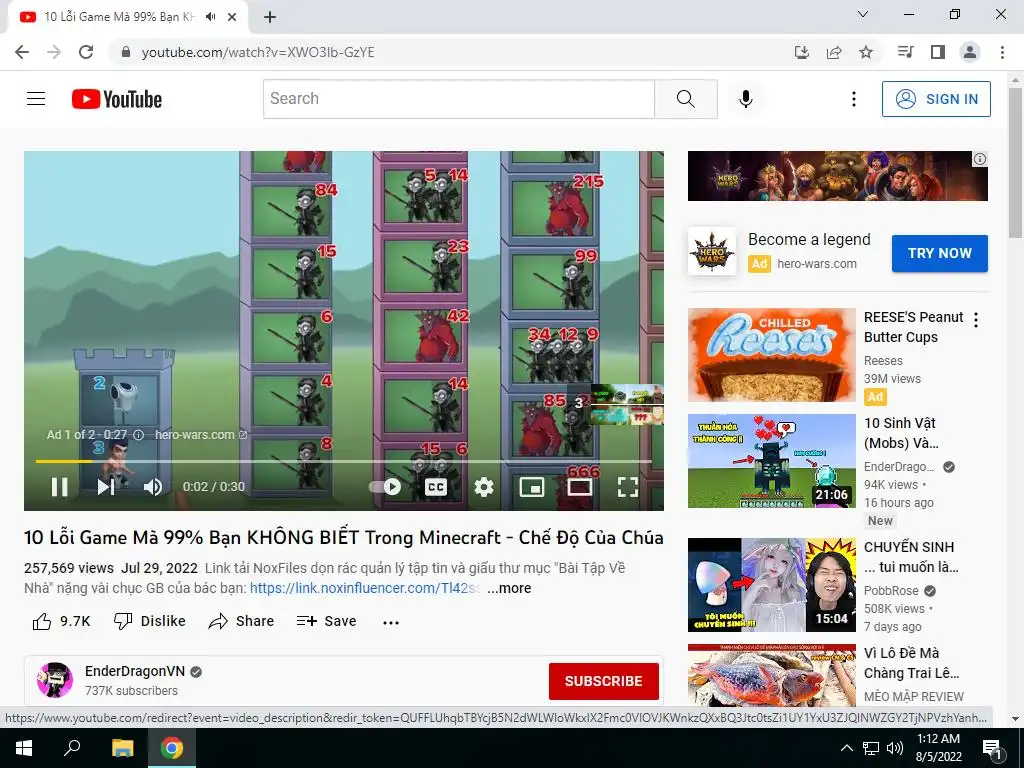Toggle the autoplay switch in player
This screenshot has height=768, width=1024.
[x=385, y=487]
